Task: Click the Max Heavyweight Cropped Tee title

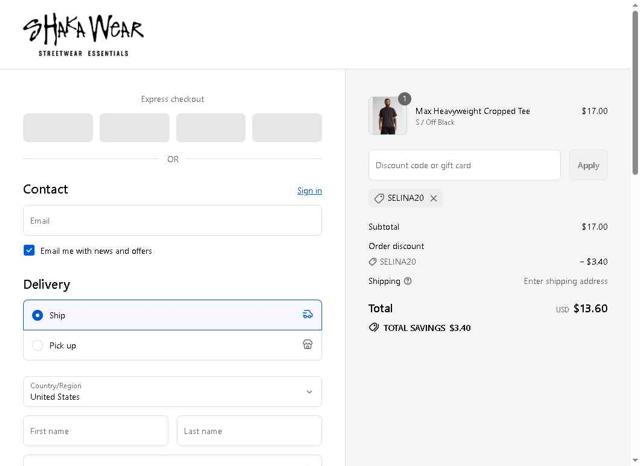Action: 472,111
